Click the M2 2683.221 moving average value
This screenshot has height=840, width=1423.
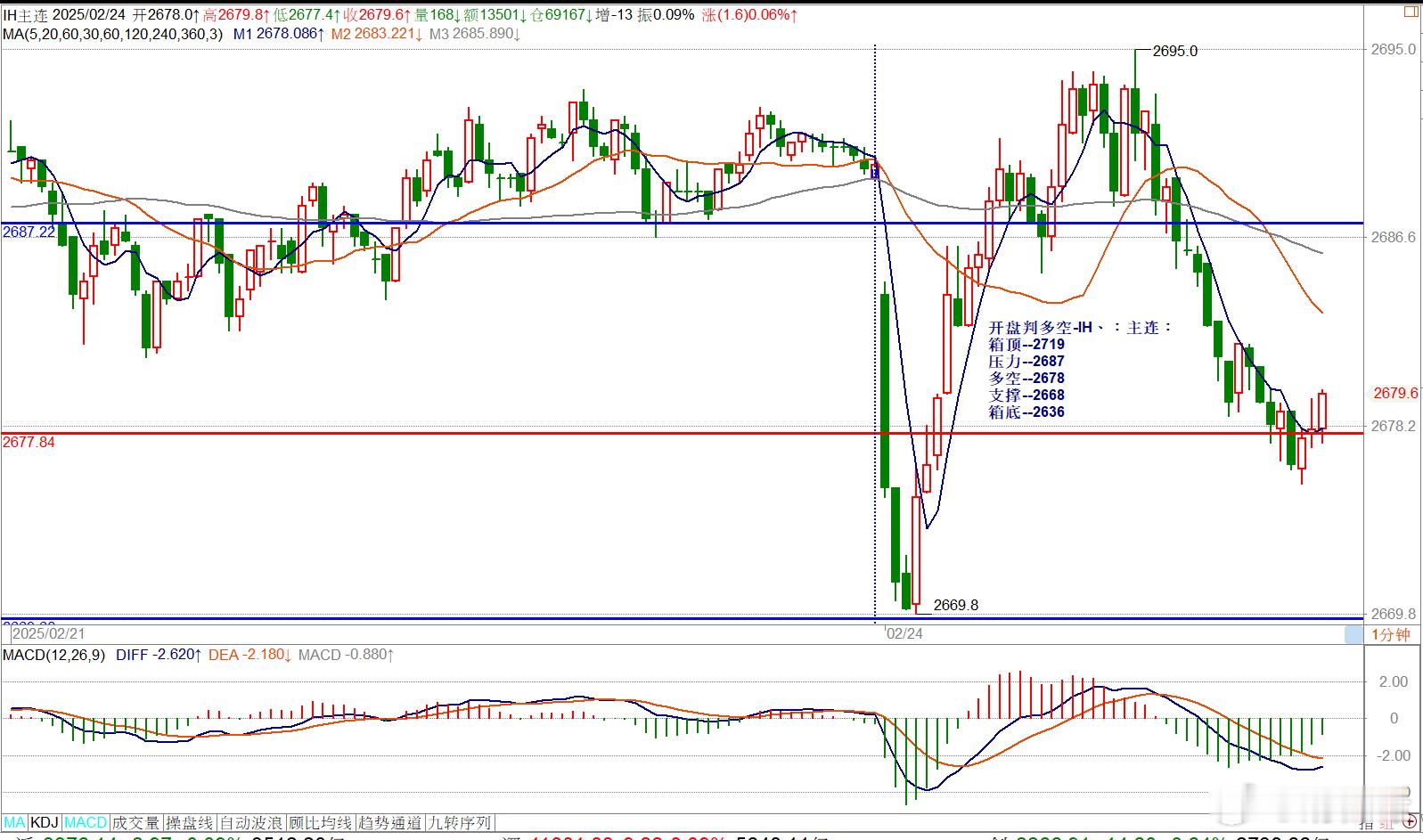[x=377, y=34]
